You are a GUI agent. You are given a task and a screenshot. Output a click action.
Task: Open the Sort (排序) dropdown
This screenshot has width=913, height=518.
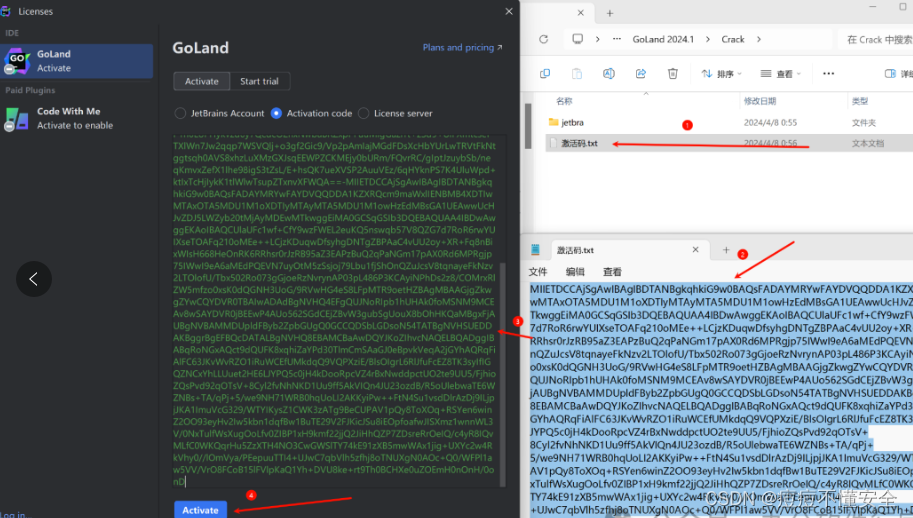(721, 73)
